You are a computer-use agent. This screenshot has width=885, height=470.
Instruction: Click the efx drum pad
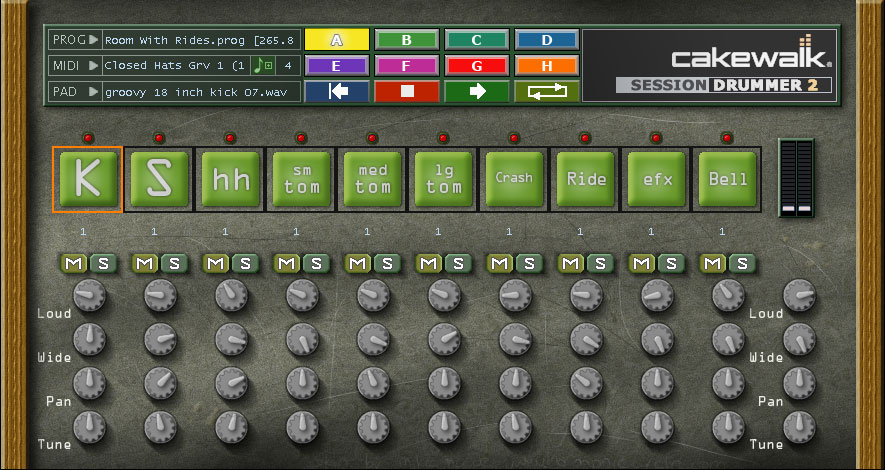click(x=657, y=179)
